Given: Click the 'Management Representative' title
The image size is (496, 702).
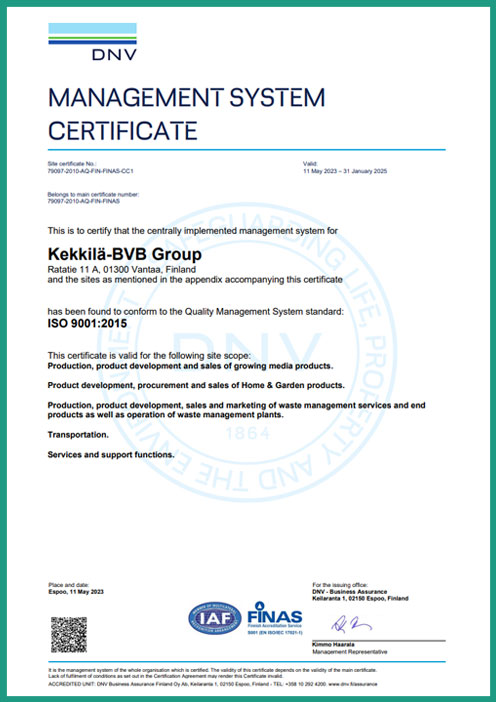Looking at the screenshot, I should coord(350,652).
